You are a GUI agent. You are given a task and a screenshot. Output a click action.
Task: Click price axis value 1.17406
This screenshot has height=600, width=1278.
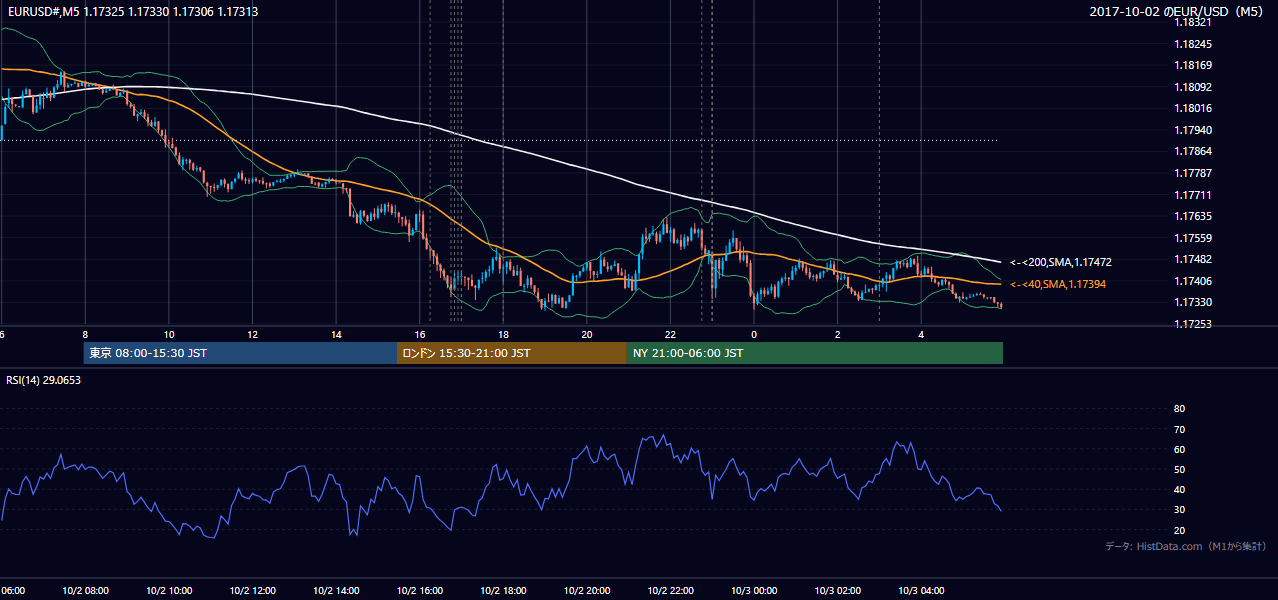[x=1194, y=281]
